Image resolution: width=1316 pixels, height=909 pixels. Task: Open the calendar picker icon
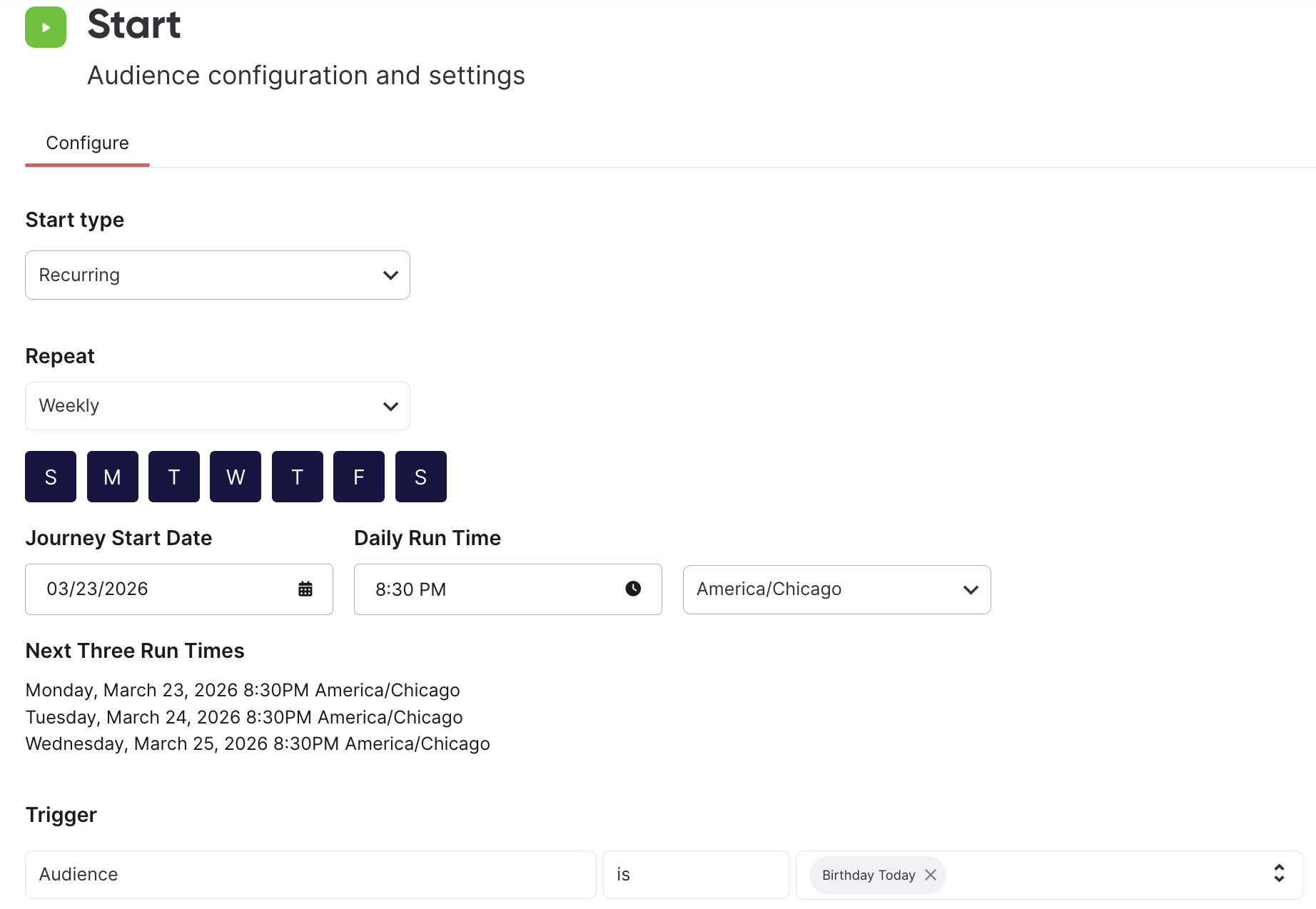tap(305, 589)
